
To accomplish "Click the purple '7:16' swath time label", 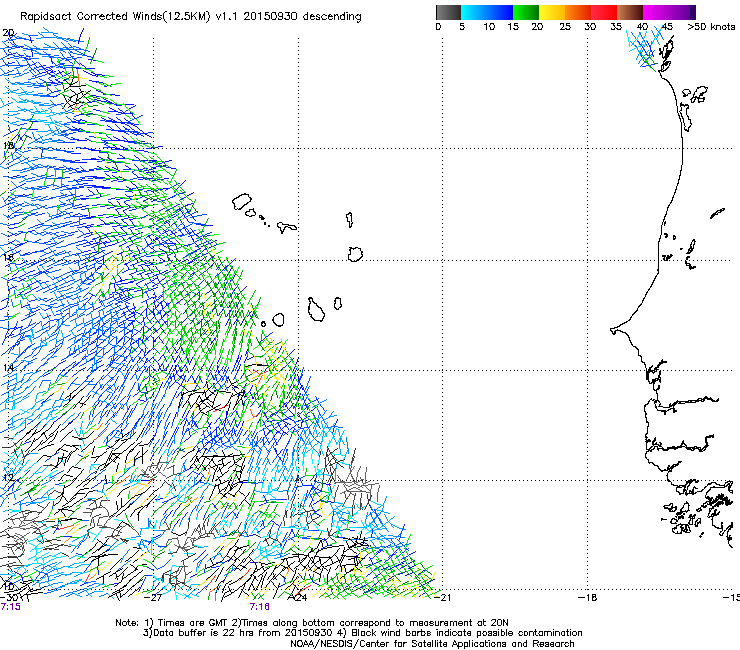I will 260,607.
